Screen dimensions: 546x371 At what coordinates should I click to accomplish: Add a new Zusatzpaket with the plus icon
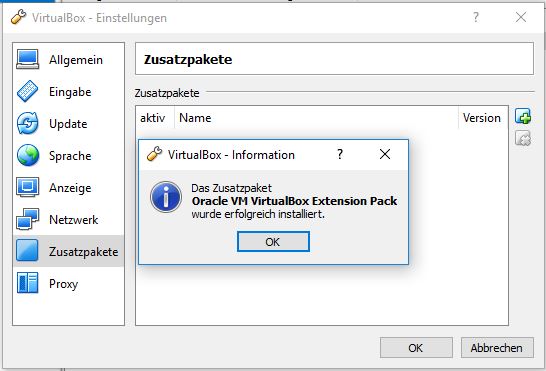pos(523,116)
